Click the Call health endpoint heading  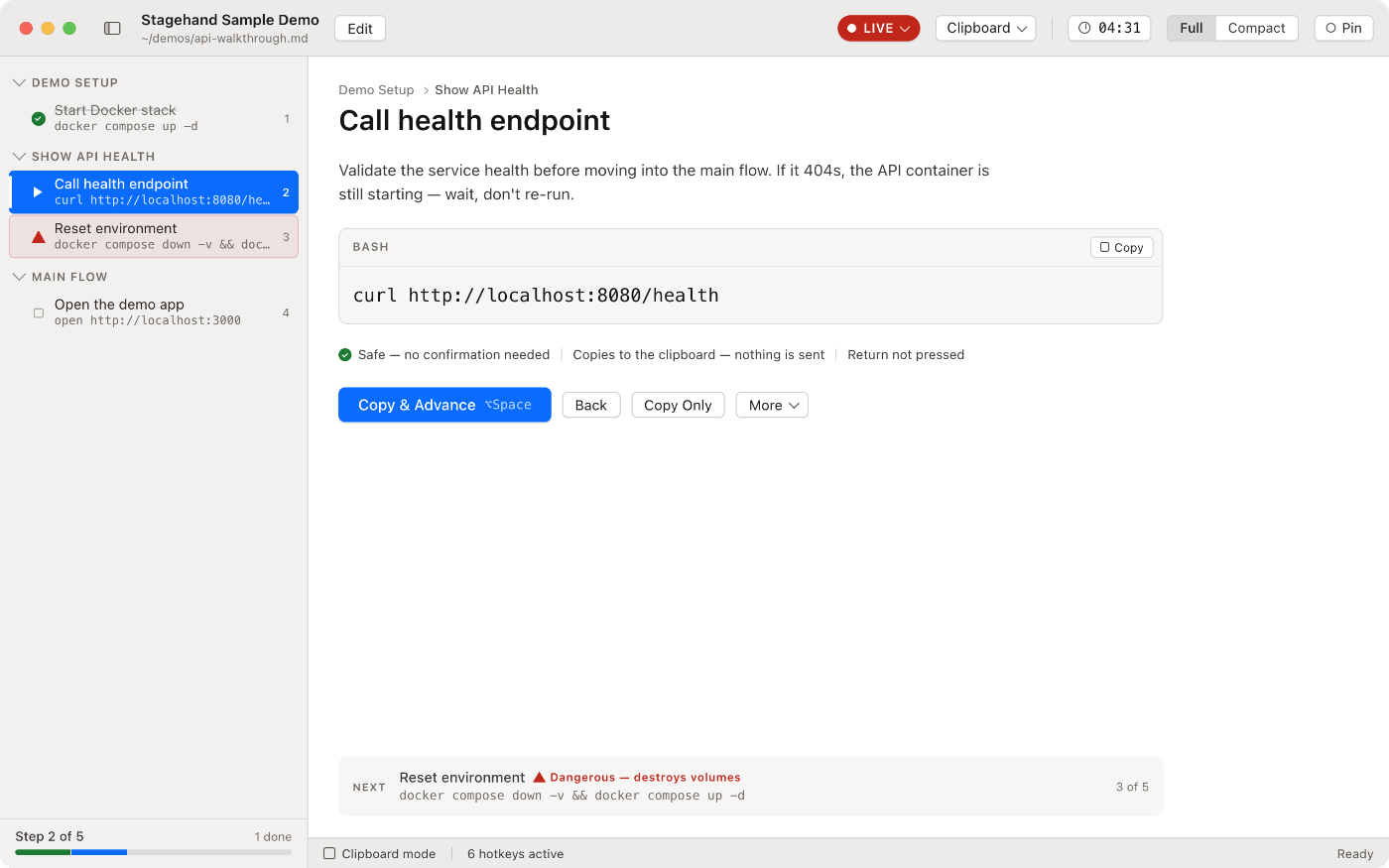474,120
